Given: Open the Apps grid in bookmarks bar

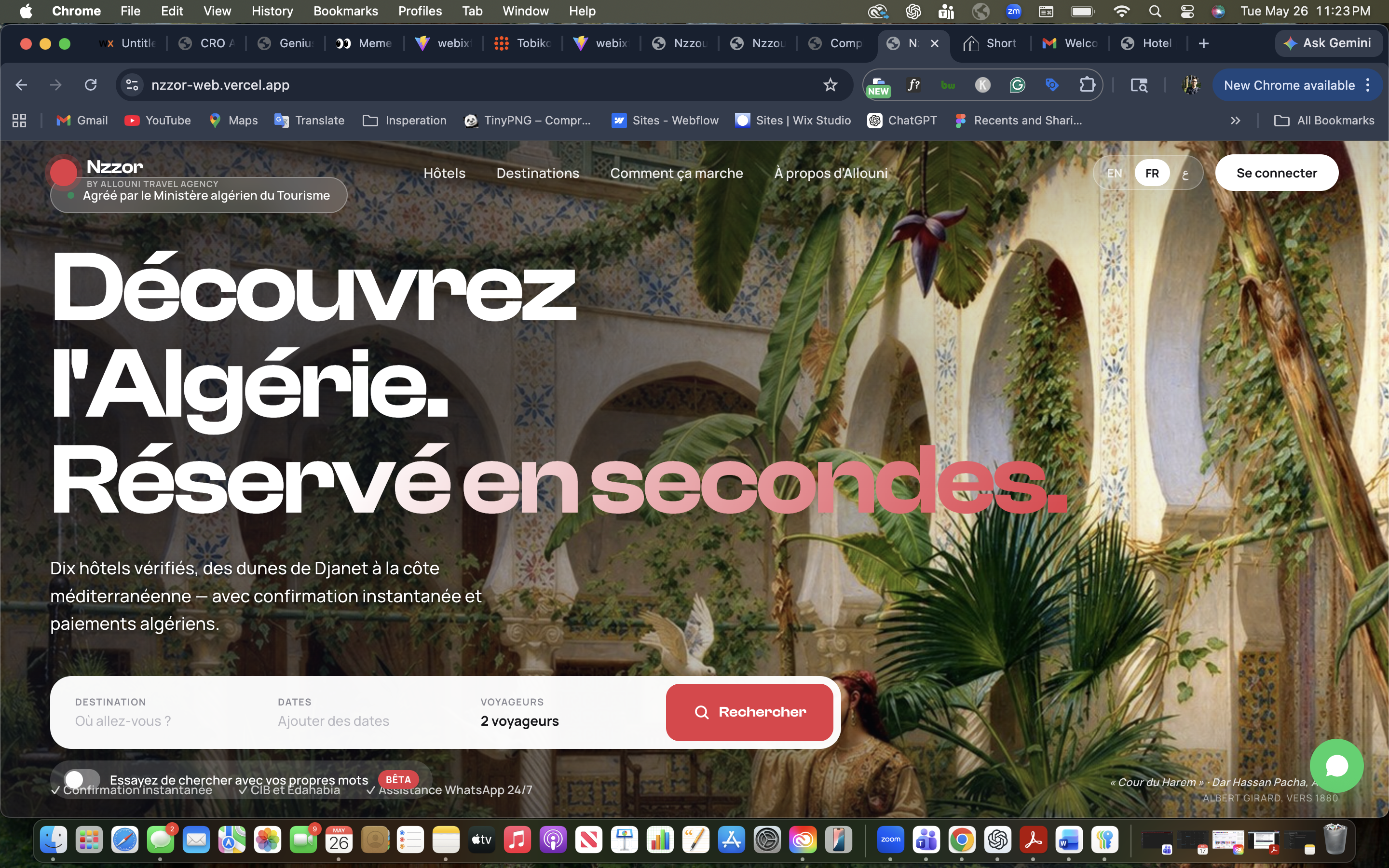Looking at the screenshot, I should coord(19,121).
